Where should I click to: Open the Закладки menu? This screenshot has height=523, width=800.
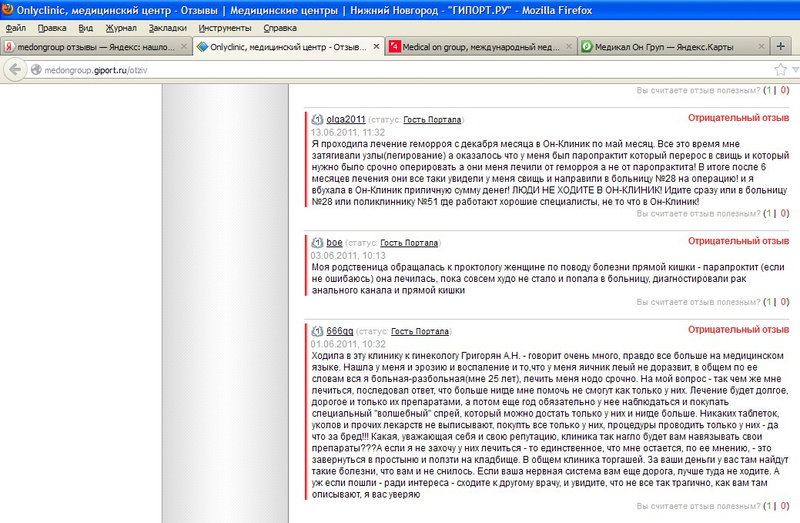[x=168, y=28]
